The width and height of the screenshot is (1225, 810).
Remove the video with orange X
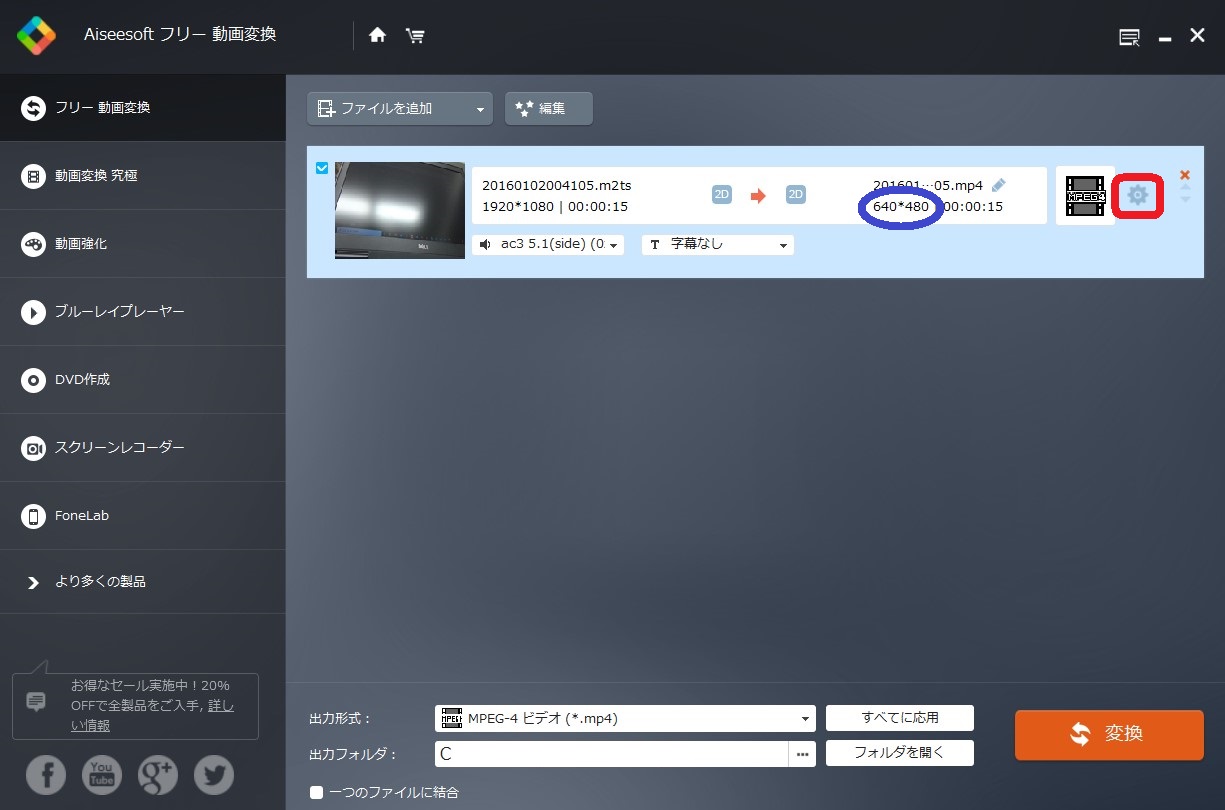(x=1185, y=174)
